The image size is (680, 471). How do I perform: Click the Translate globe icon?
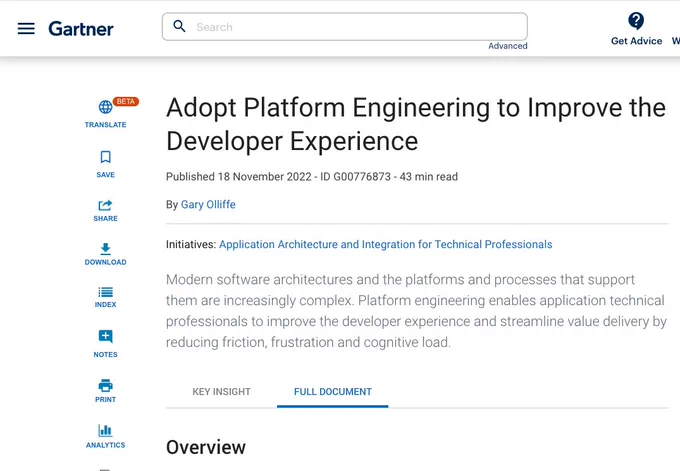click(x=105, y=107)
